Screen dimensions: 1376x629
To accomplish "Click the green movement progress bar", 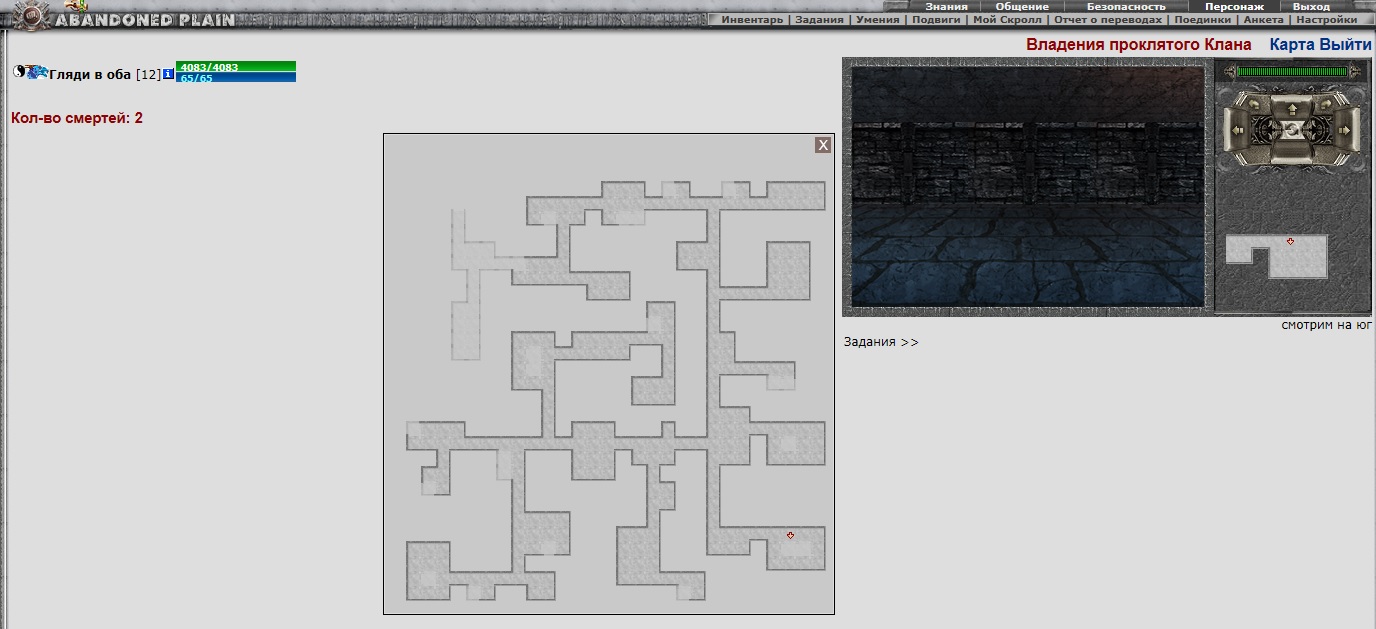I will coord(1292,71).
